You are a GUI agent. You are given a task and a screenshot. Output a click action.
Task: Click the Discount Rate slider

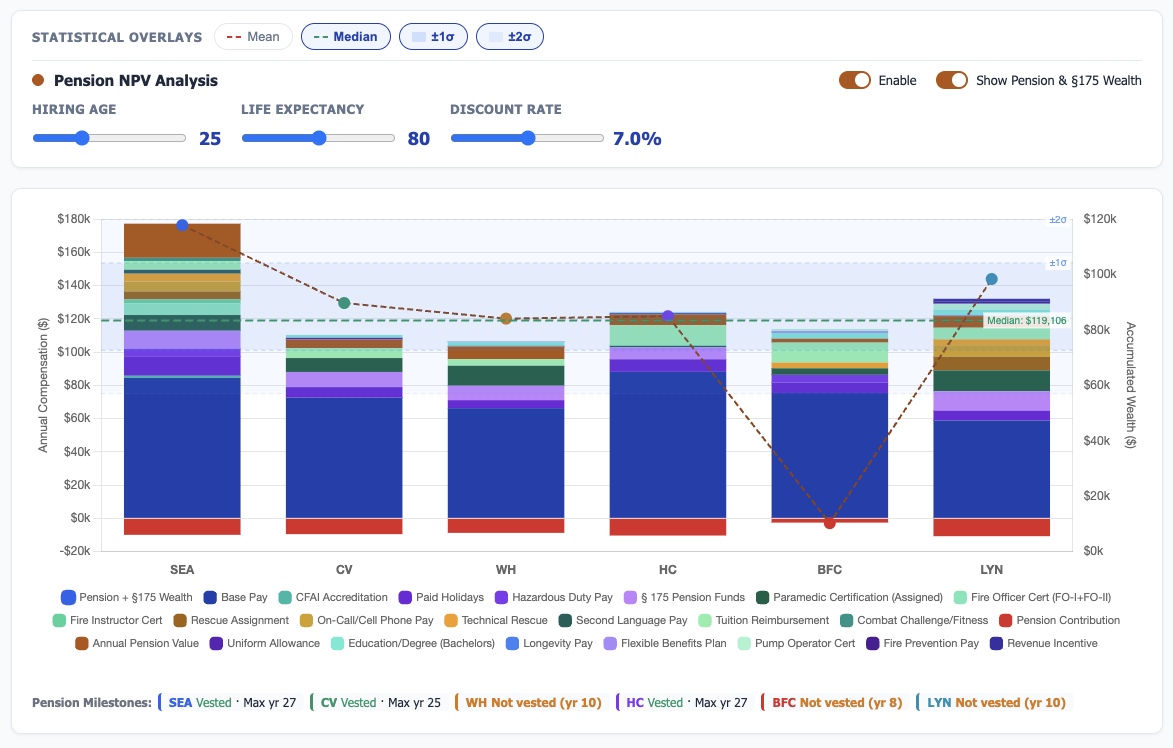(x=527, y=138)
